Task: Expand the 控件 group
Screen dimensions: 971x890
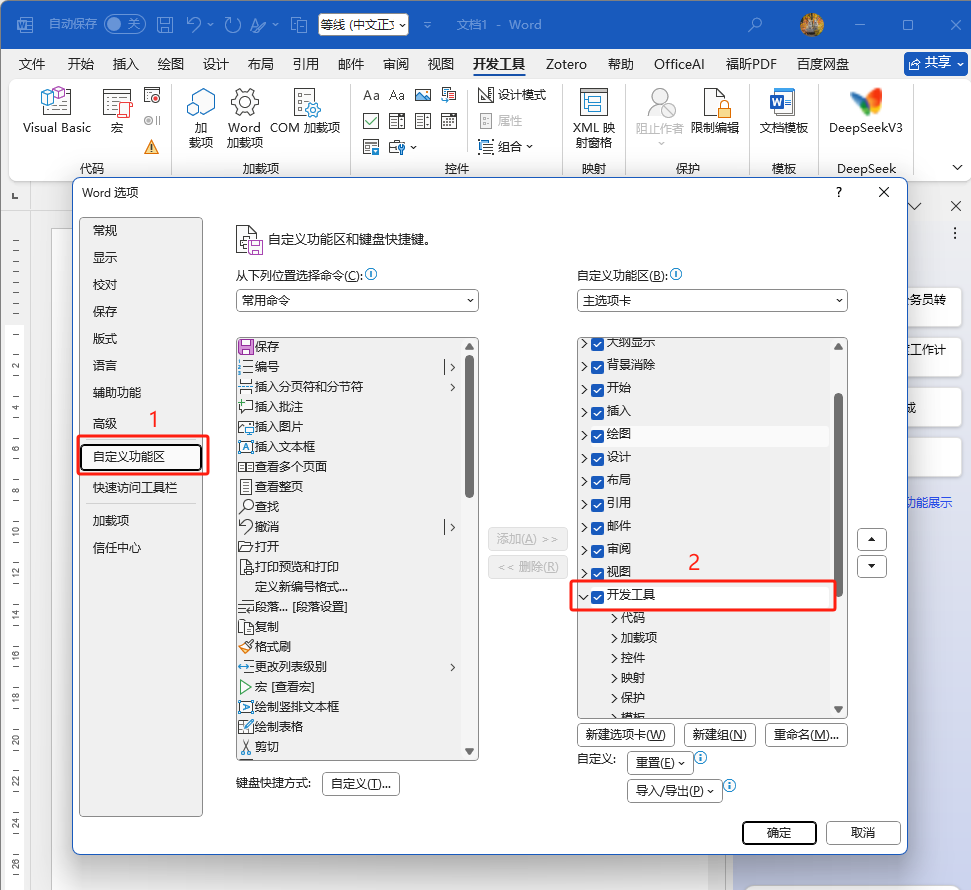Action: [x=614, y=658]
